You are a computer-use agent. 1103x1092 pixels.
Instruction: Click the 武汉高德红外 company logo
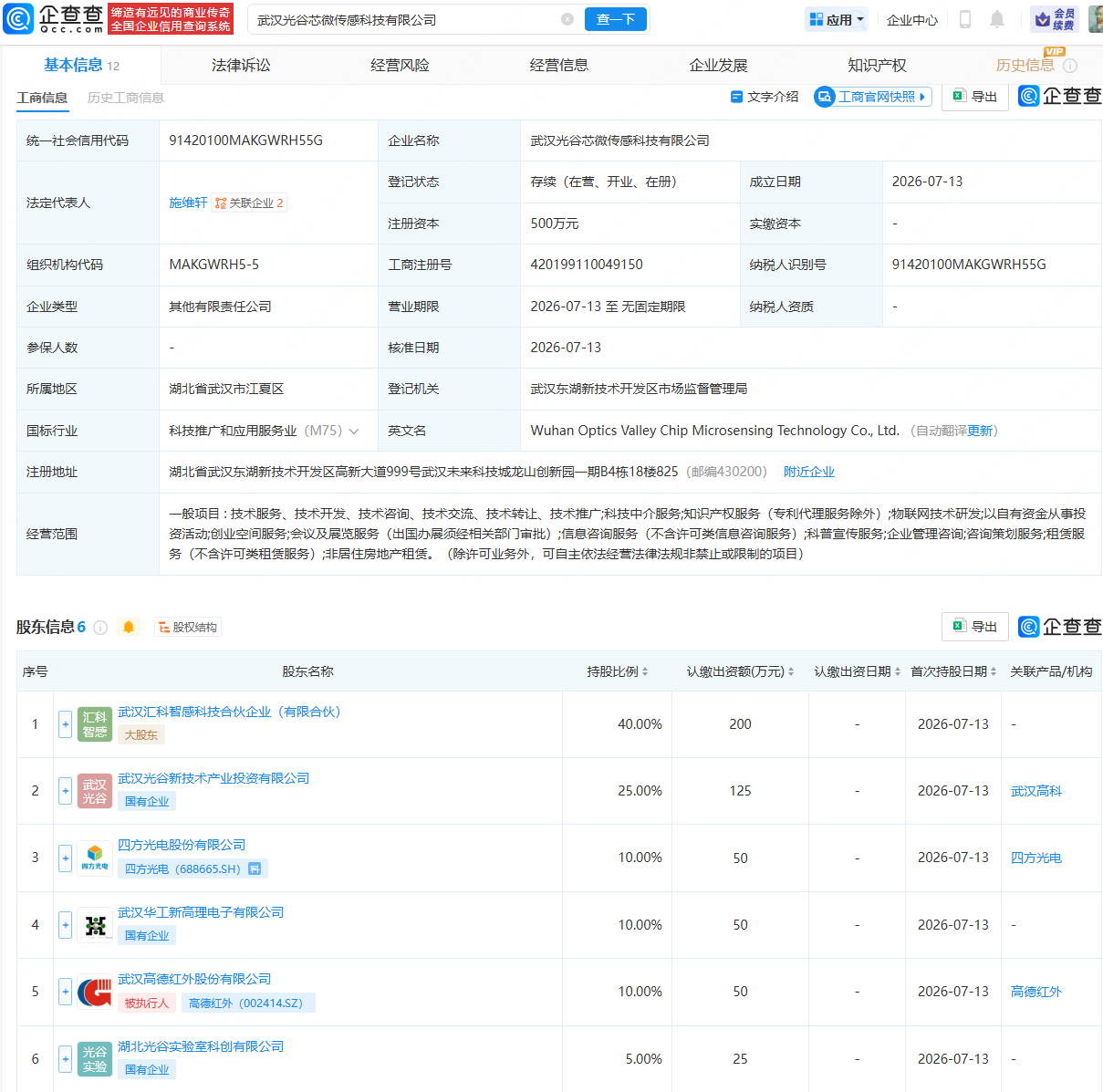click(95, 992)
